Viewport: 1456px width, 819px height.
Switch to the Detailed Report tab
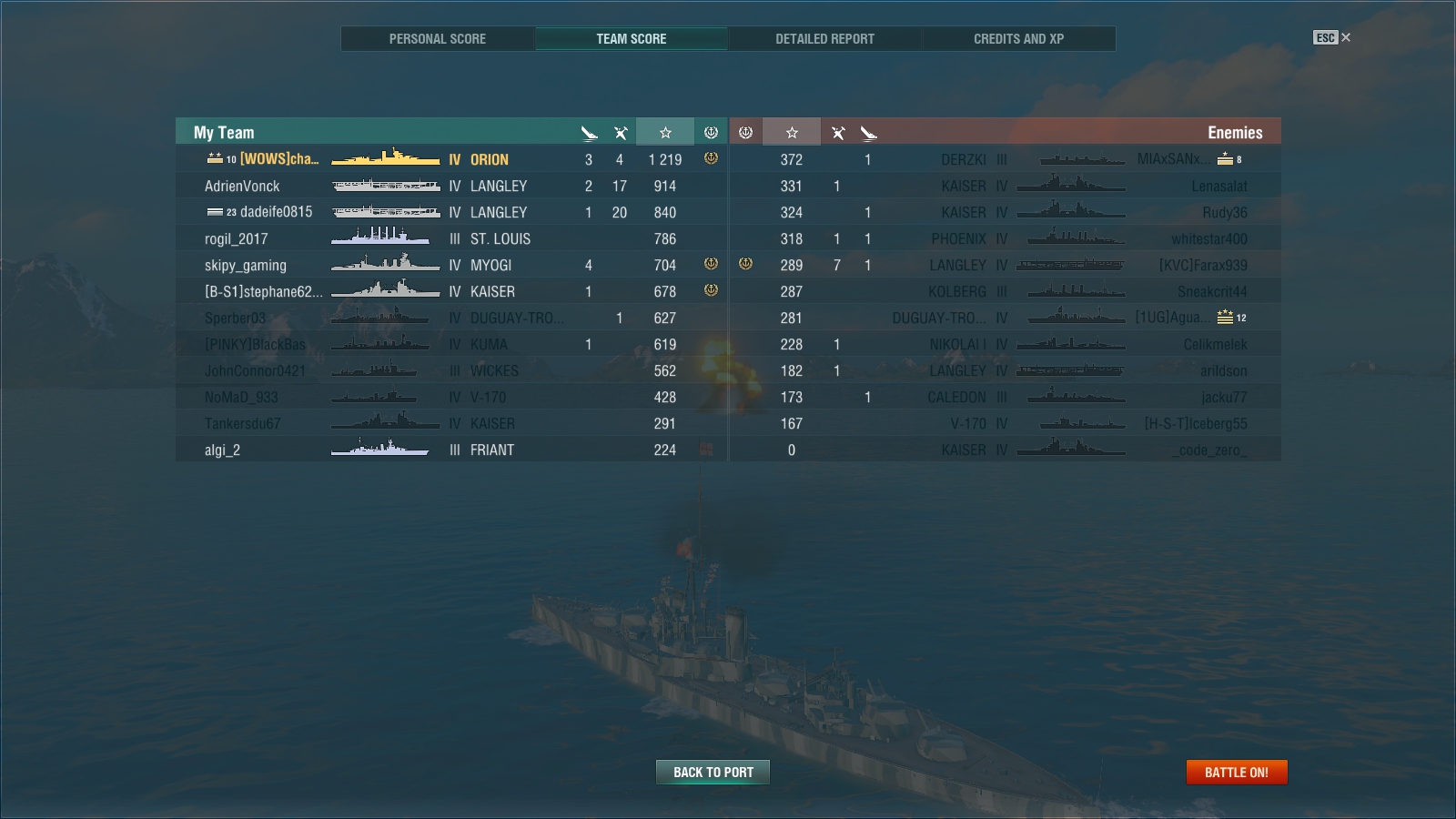(824, 39)
